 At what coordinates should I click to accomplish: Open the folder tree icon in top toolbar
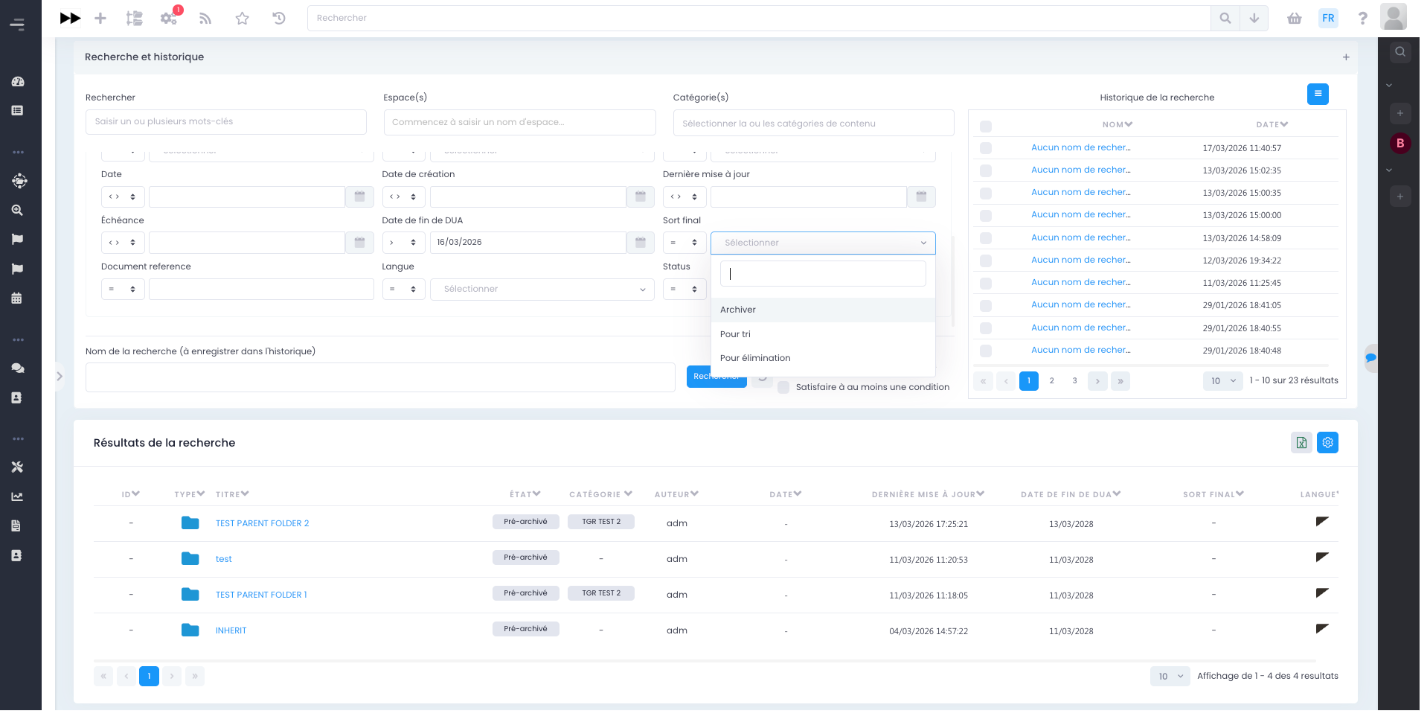click(x=134, y=18)
